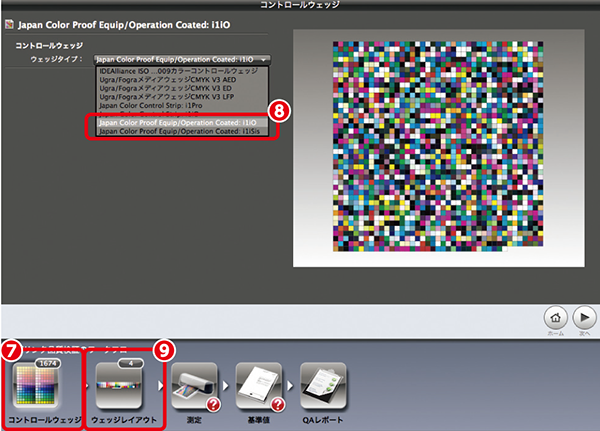Click the QAレポート label text
Image resolution: width=600 pixels, height=431 pixels.
click(x=323, y=420)
